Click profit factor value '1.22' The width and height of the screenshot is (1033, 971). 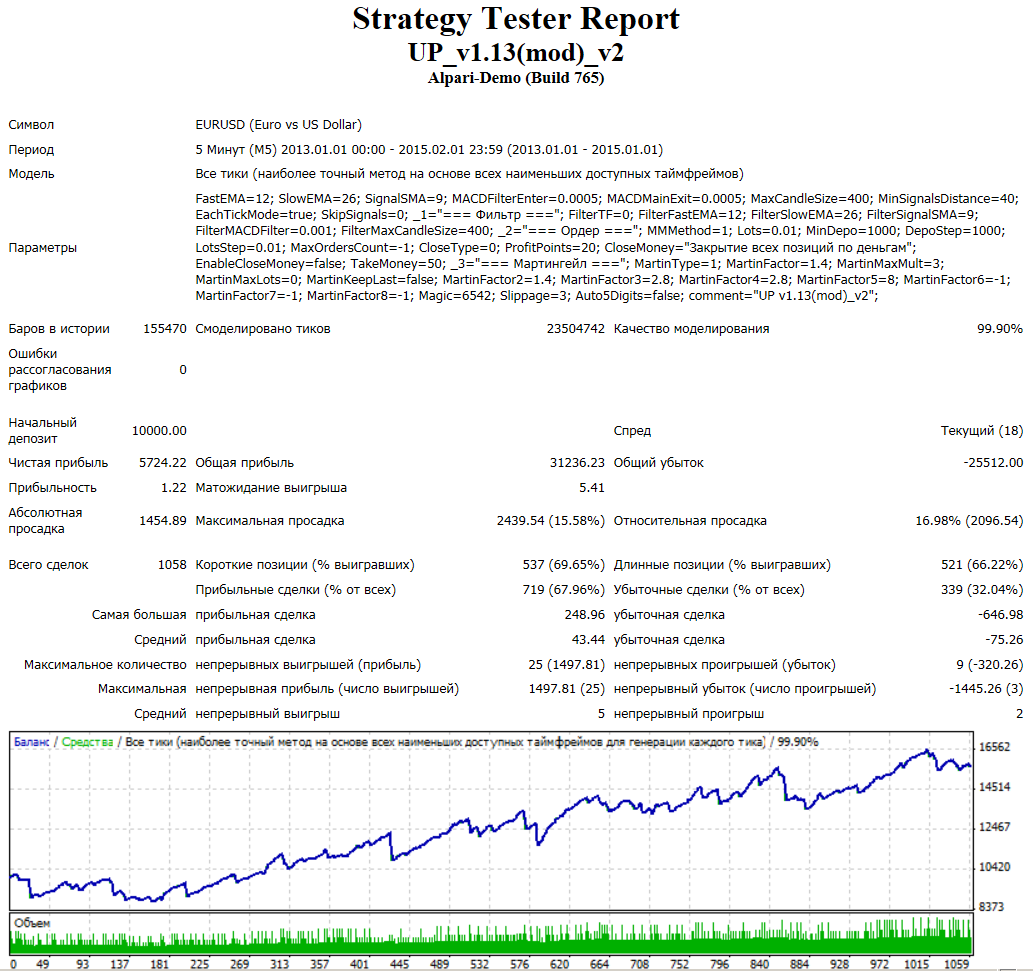174,488
